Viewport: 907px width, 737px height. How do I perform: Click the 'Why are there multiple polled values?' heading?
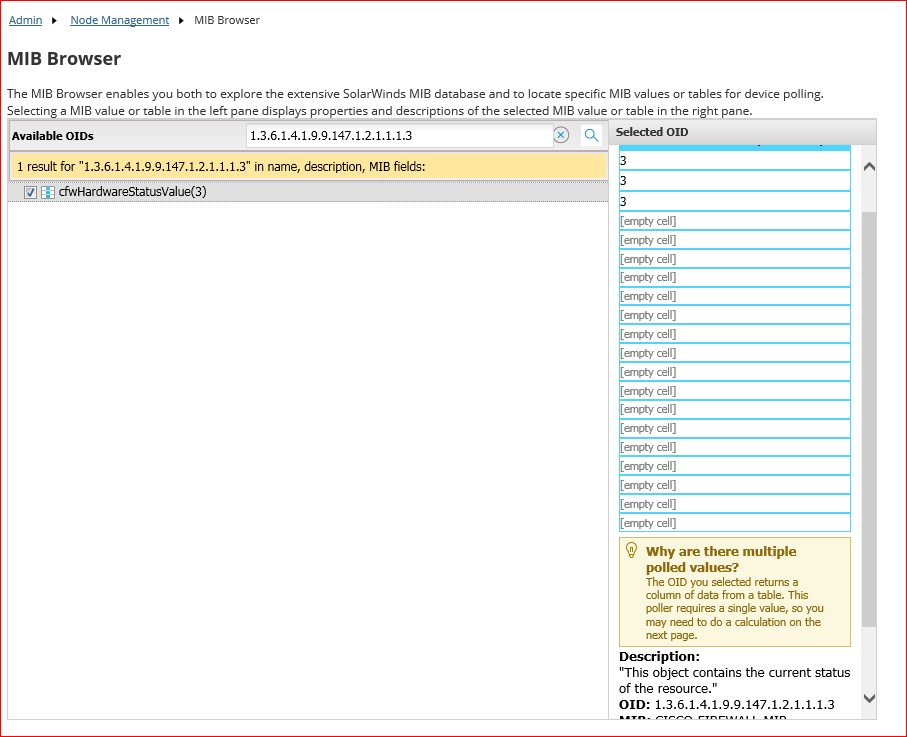pos(721,559)
